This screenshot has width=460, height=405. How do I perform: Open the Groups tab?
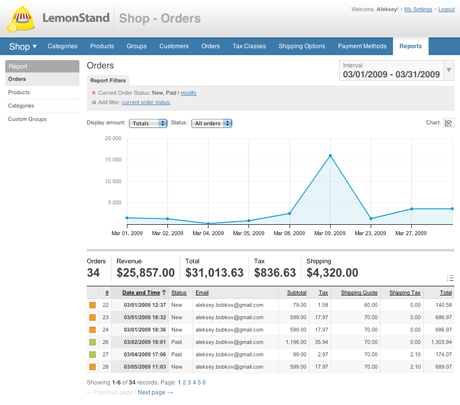coord(137,46)
